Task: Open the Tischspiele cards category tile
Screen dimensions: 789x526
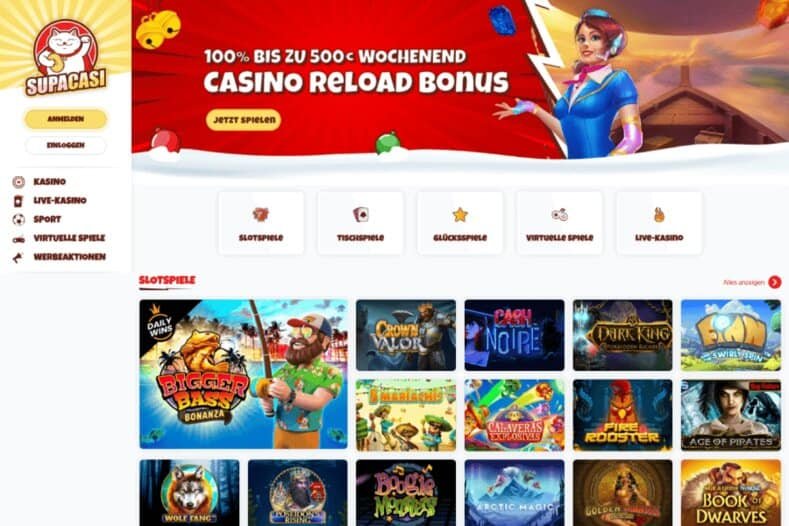Action: 360,223
